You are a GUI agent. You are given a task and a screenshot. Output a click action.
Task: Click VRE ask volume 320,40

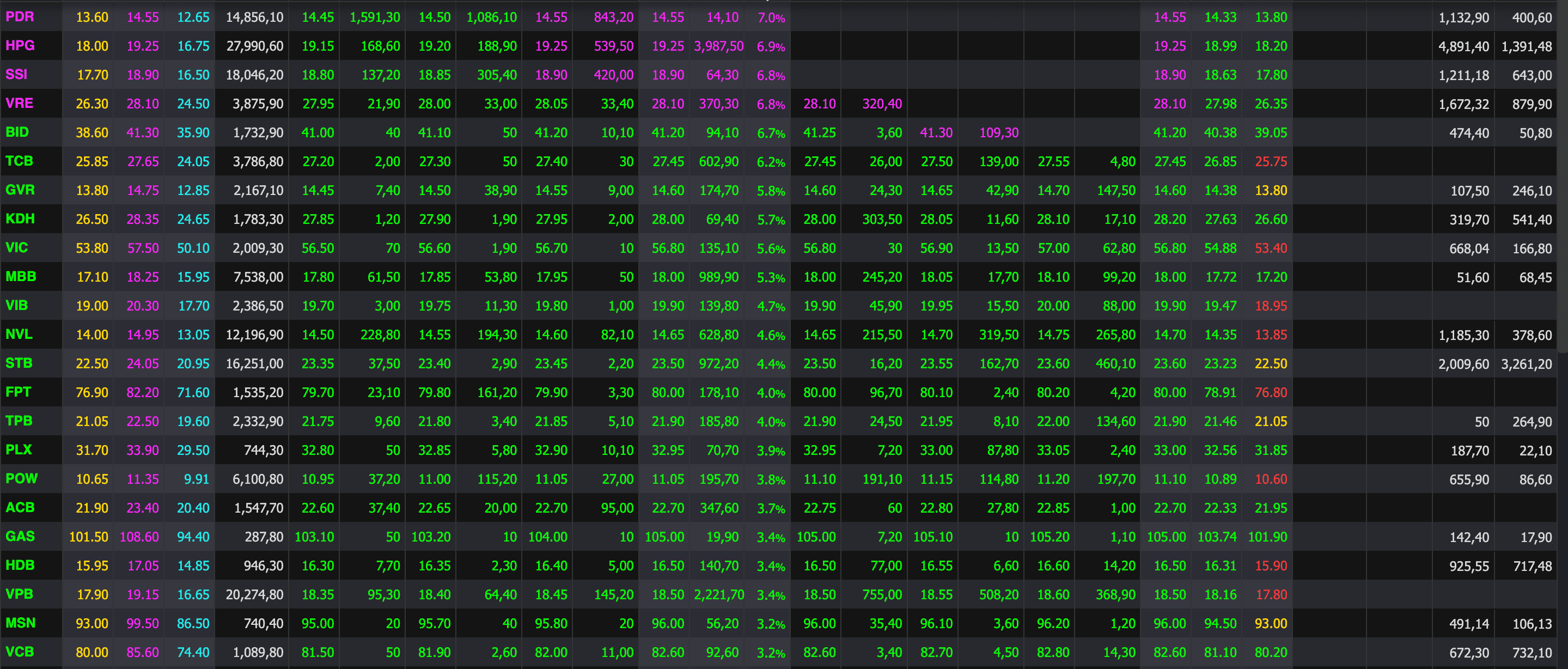[882, 104]
